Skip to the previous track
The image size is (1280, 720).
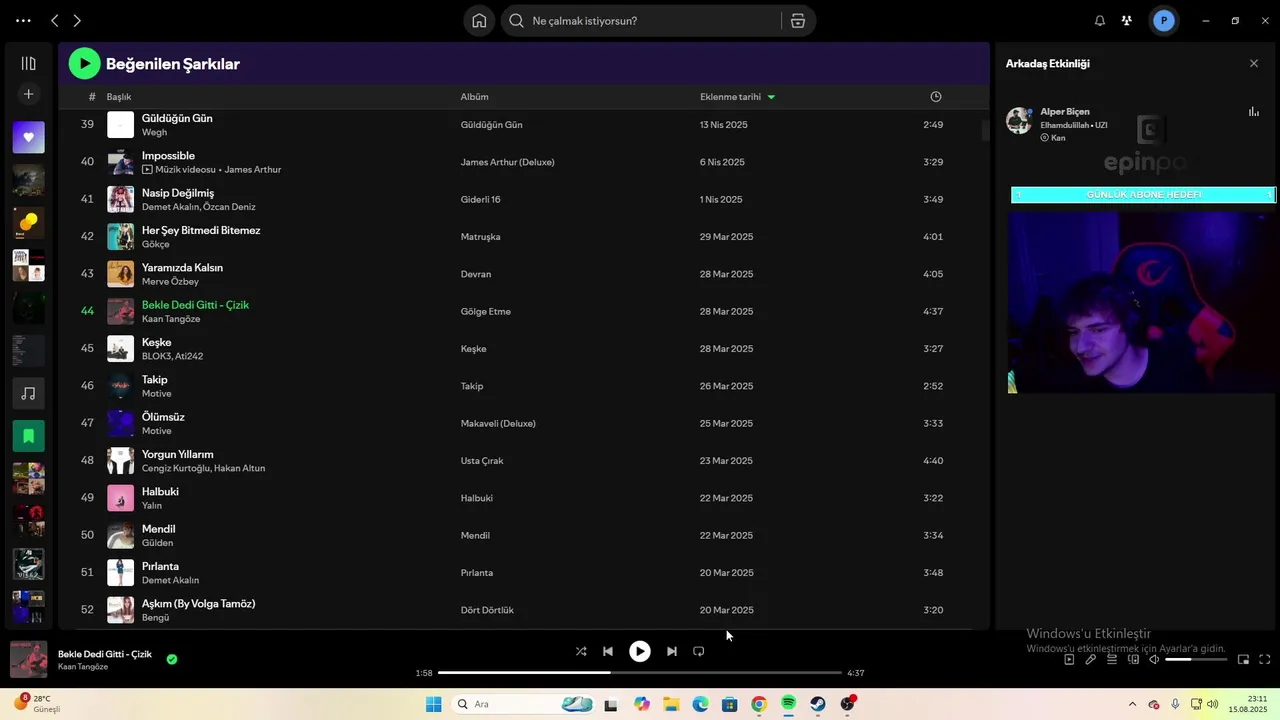[x=608, y=651]
